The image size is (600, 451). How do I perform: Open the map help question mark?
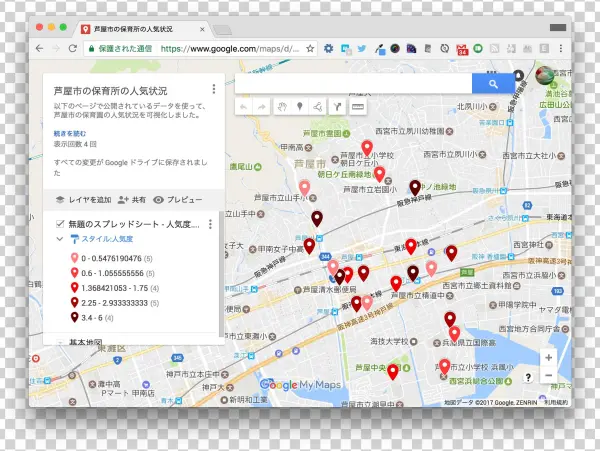(528, 378)
